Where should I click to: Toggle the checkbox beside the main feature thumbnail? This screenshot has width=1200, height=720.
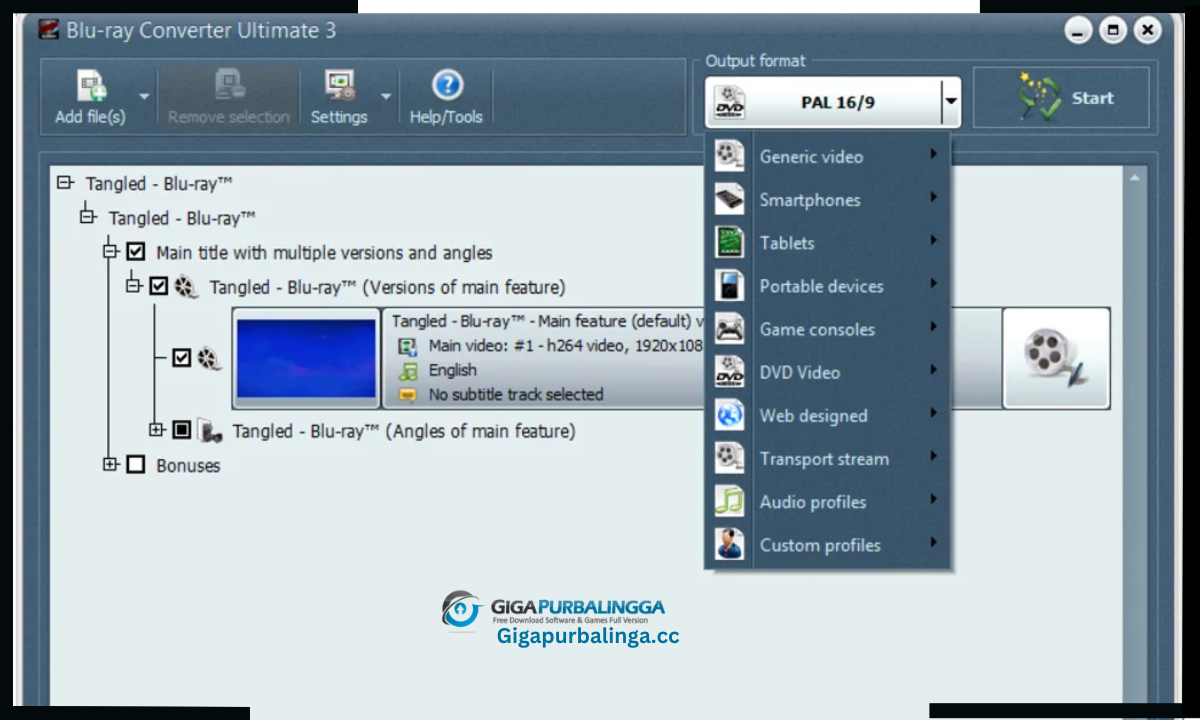click(181, 357)
